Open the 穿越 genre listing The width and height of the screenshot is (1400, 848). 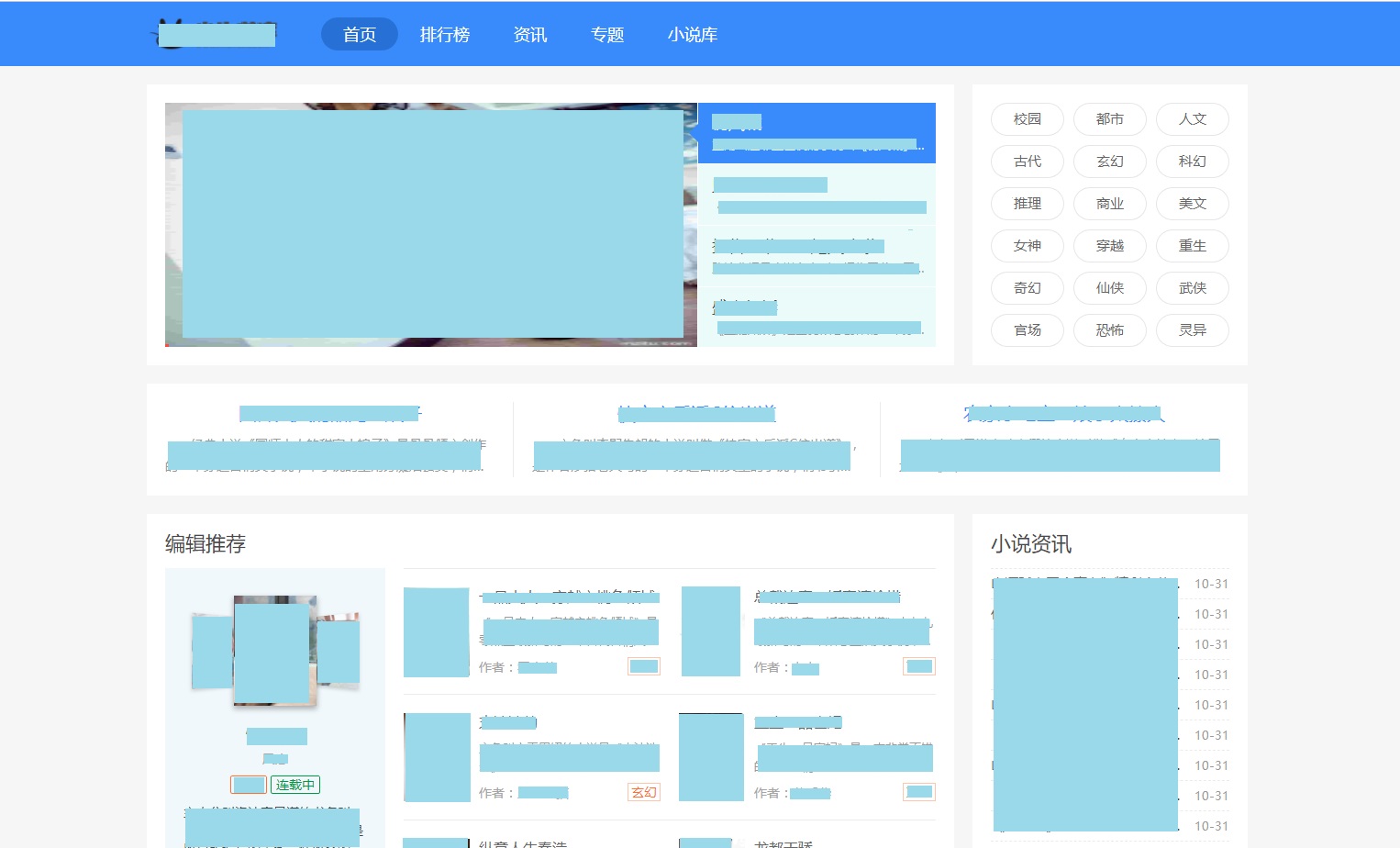pos(1109,246)
